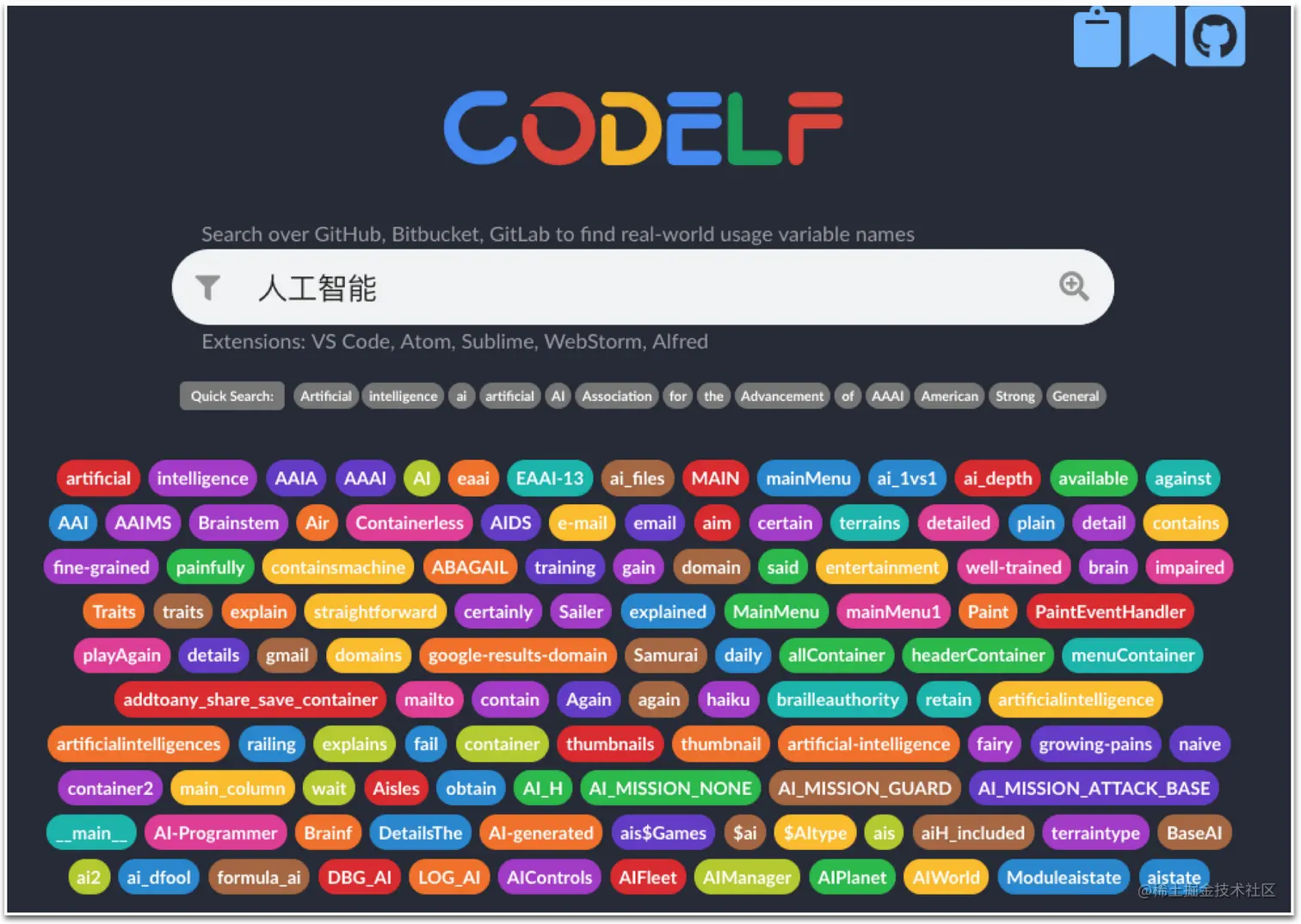Click the 'headerContainer' variable tag
Screen dimensions: 1301x924
[978, 656]
